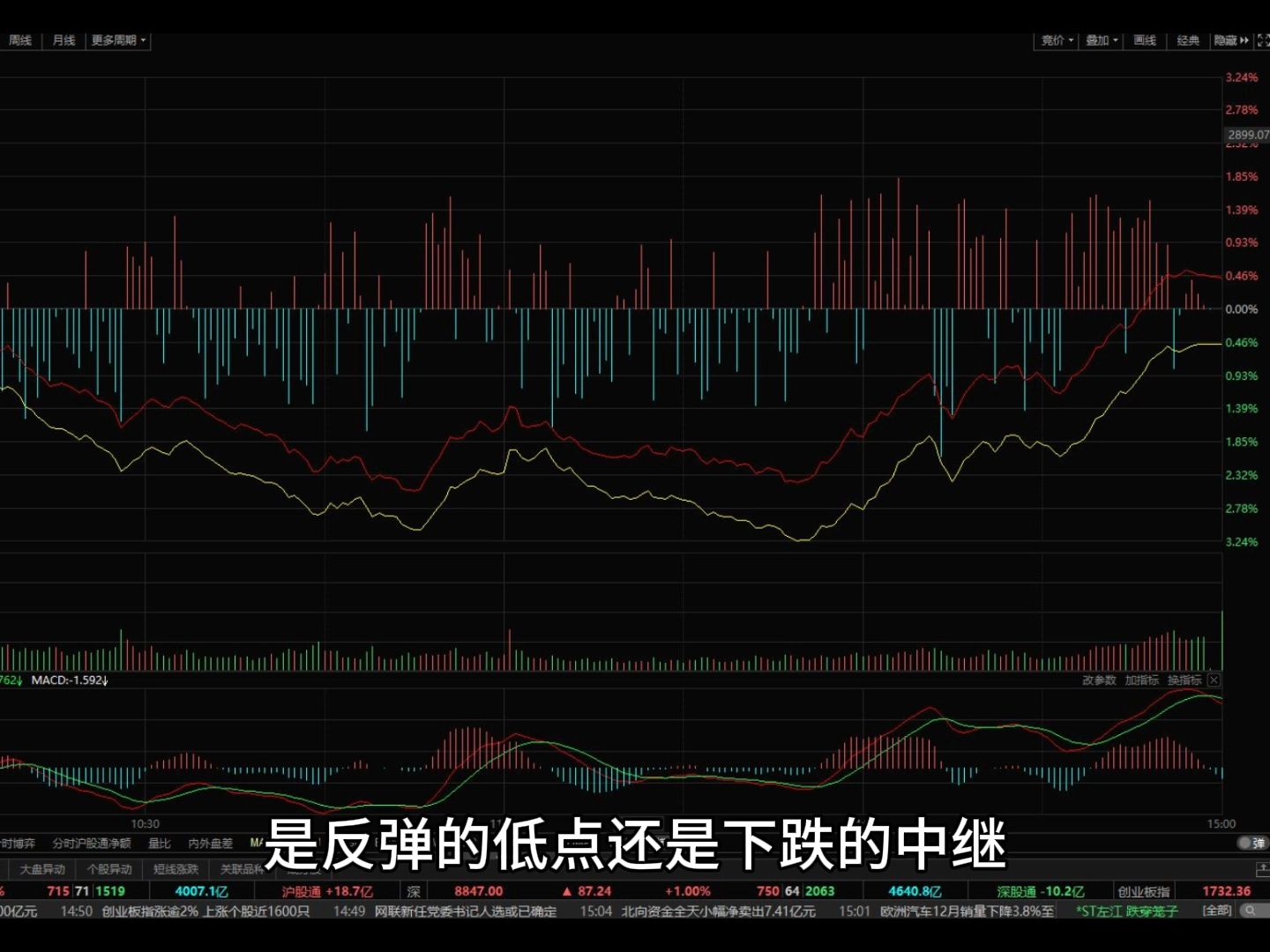Click 换指标 to change indicator
The image size is (1270, 952).
(x=1184, y=680)
